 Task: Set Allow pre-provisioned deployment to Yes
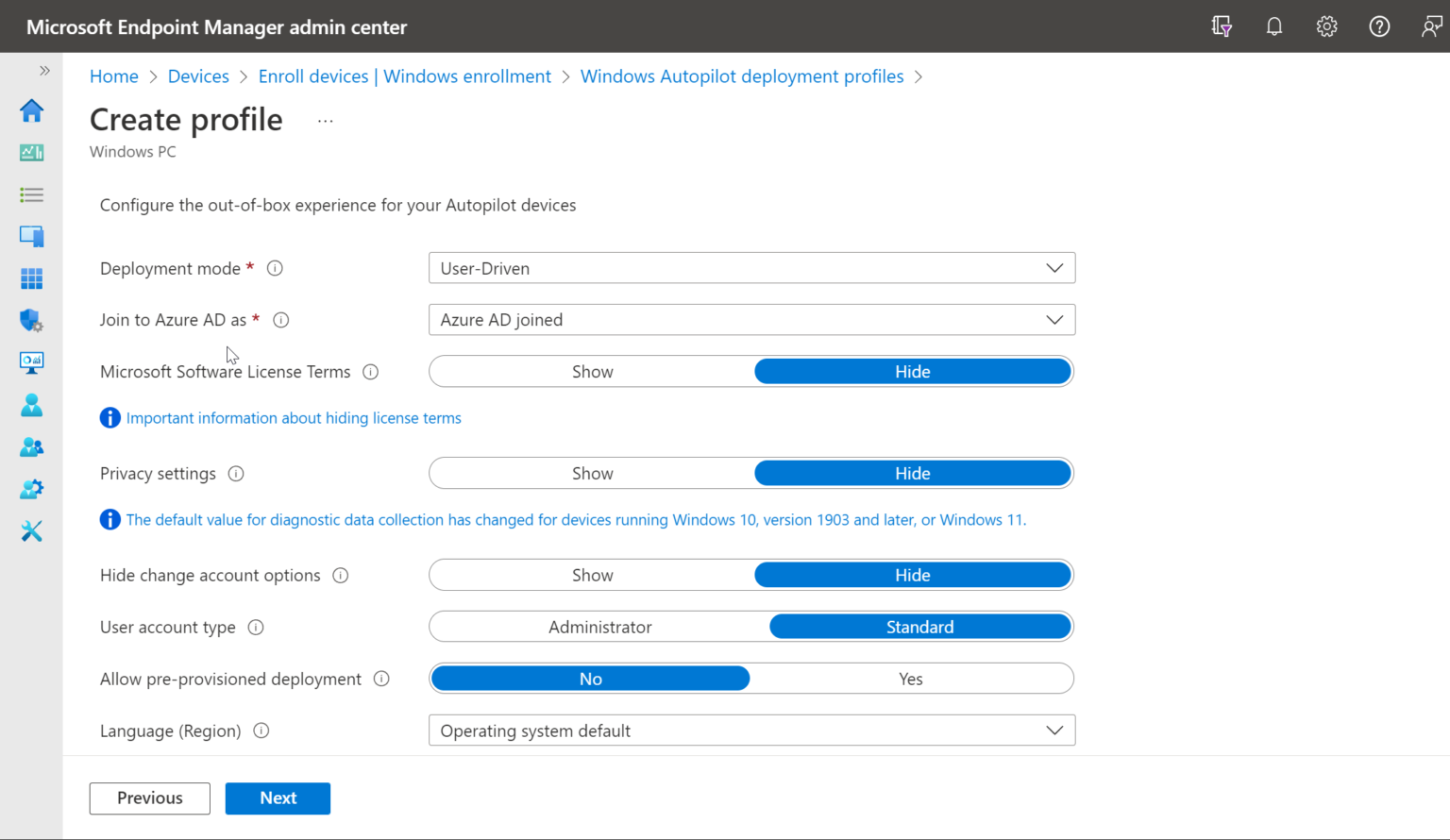click(x=910, y=678)
